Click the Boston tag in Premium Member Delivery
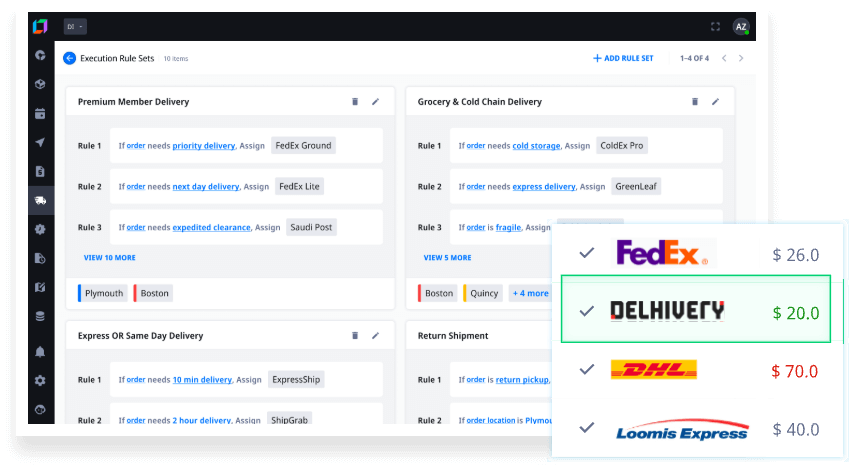The width and height of the screenshot is (852, 468). [153, 294]
